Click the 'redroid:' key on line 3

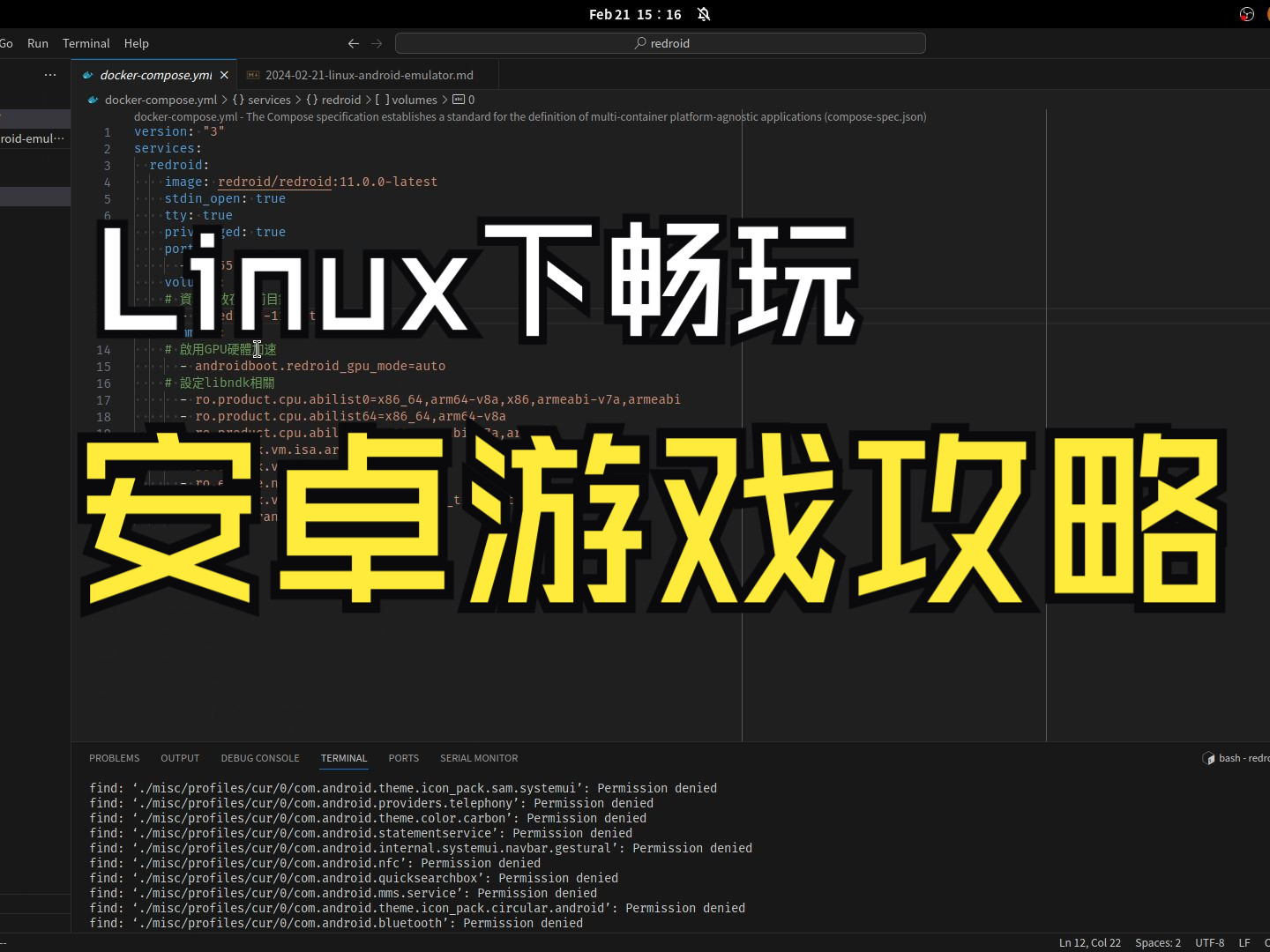click(179, 165)
